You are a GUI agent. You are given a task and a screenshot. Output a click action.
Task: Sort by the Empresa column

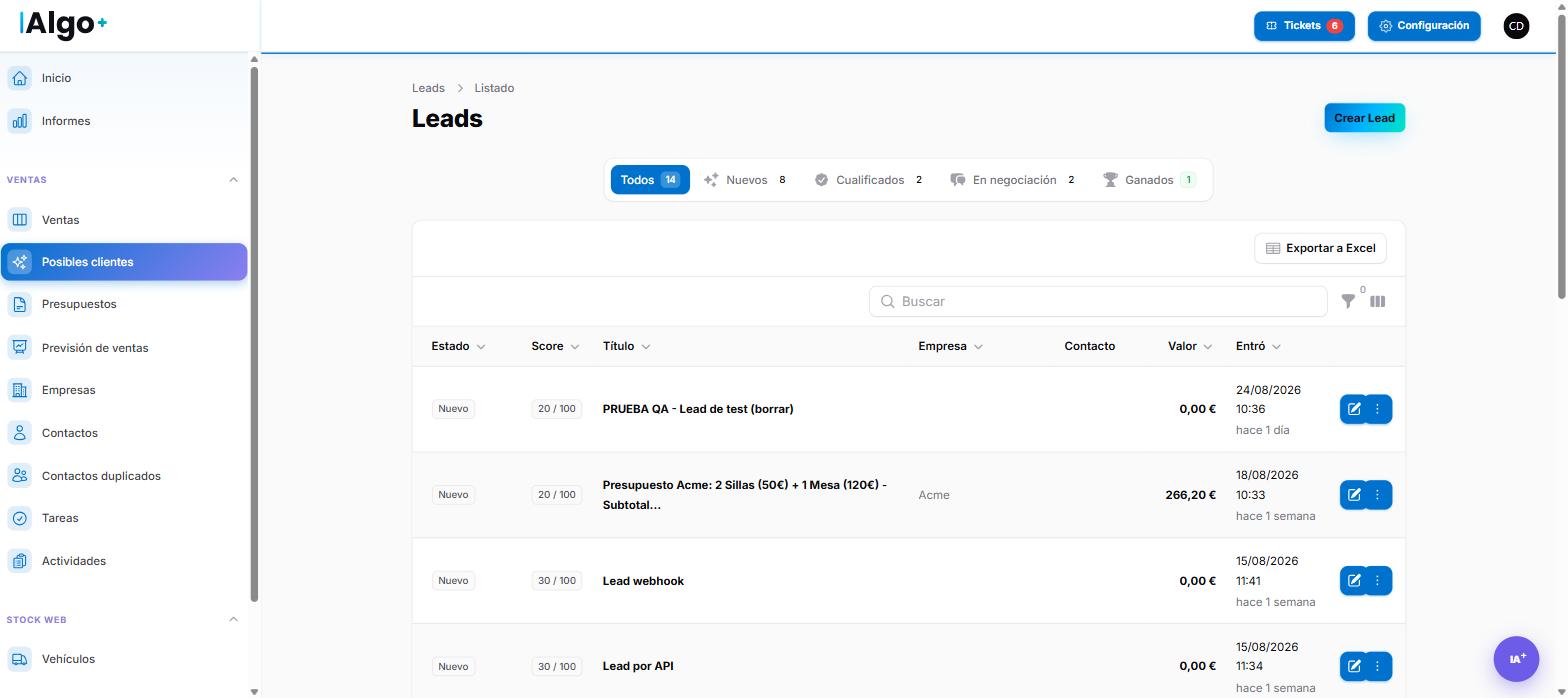pyautogui.click(x=950, y=346)
